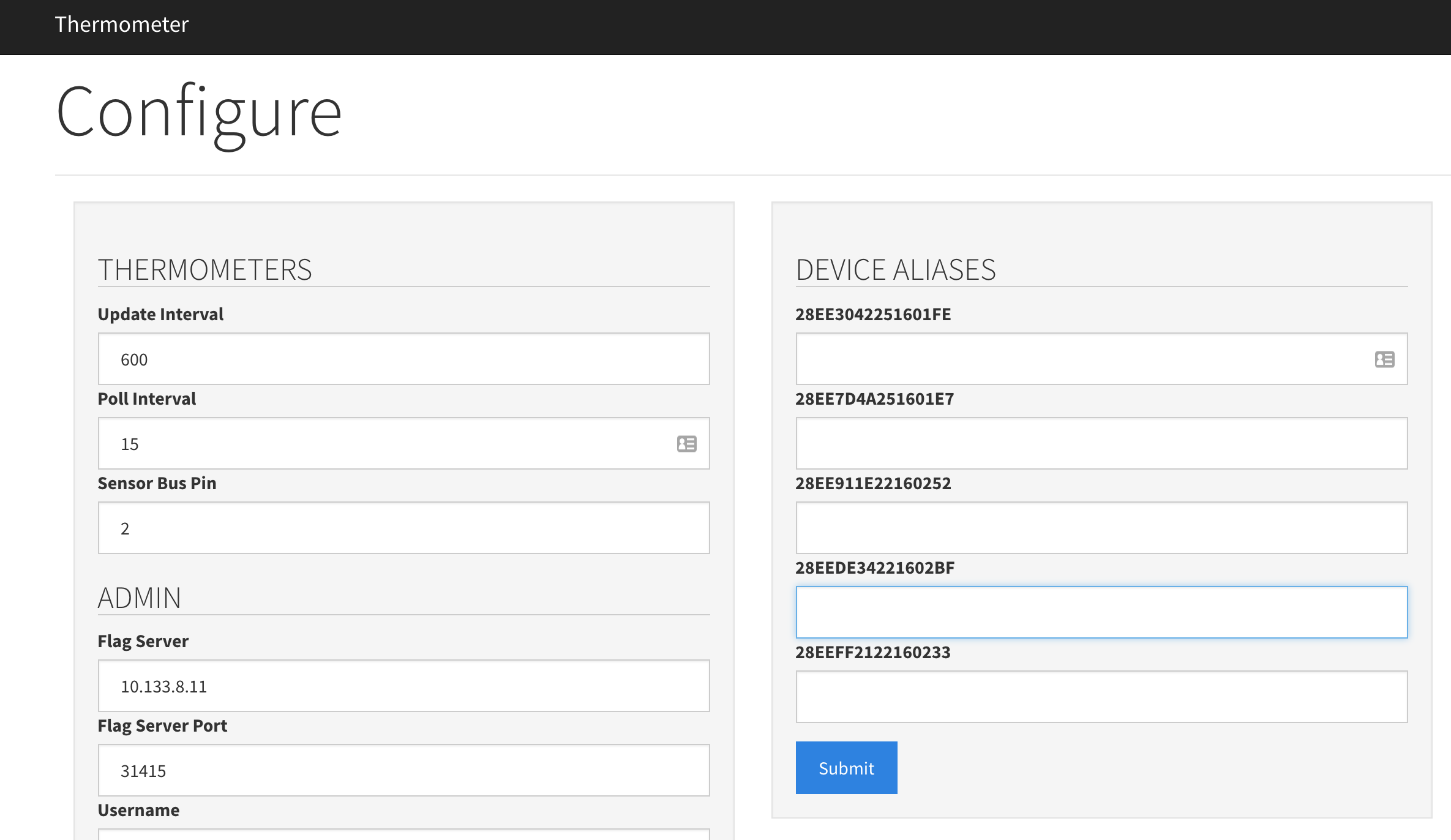Click the Update Interval input field

pos(403,359)
